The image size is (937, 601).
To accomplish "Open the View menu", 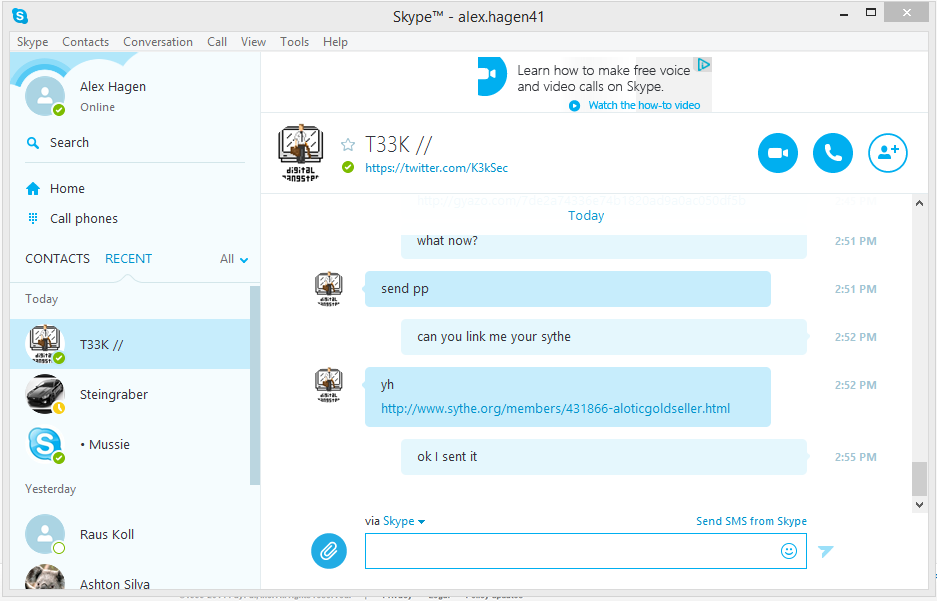I will (253, 42).
